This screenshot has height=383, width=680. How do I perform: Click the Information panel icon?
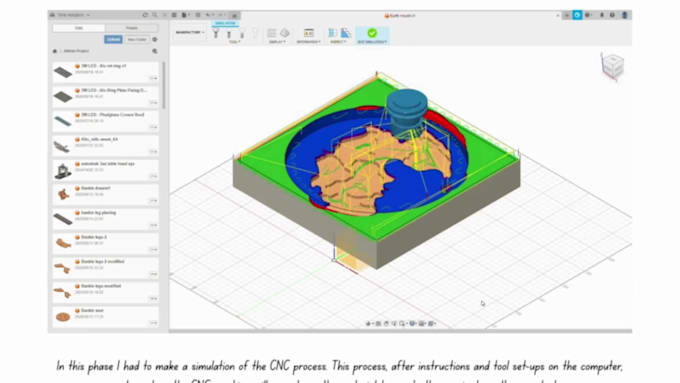pos(309,33)
